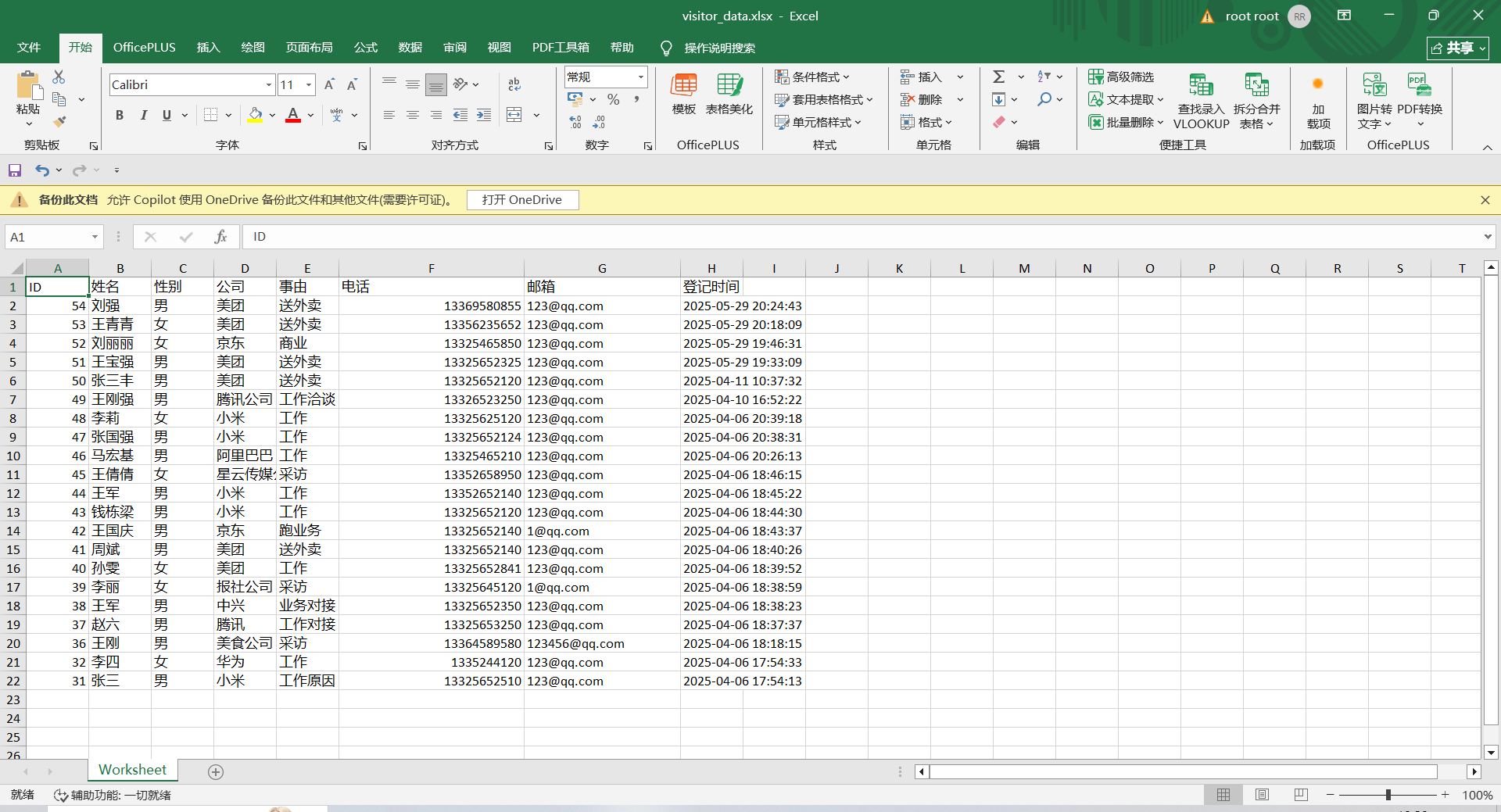Toggle align text right

[436, 115]
